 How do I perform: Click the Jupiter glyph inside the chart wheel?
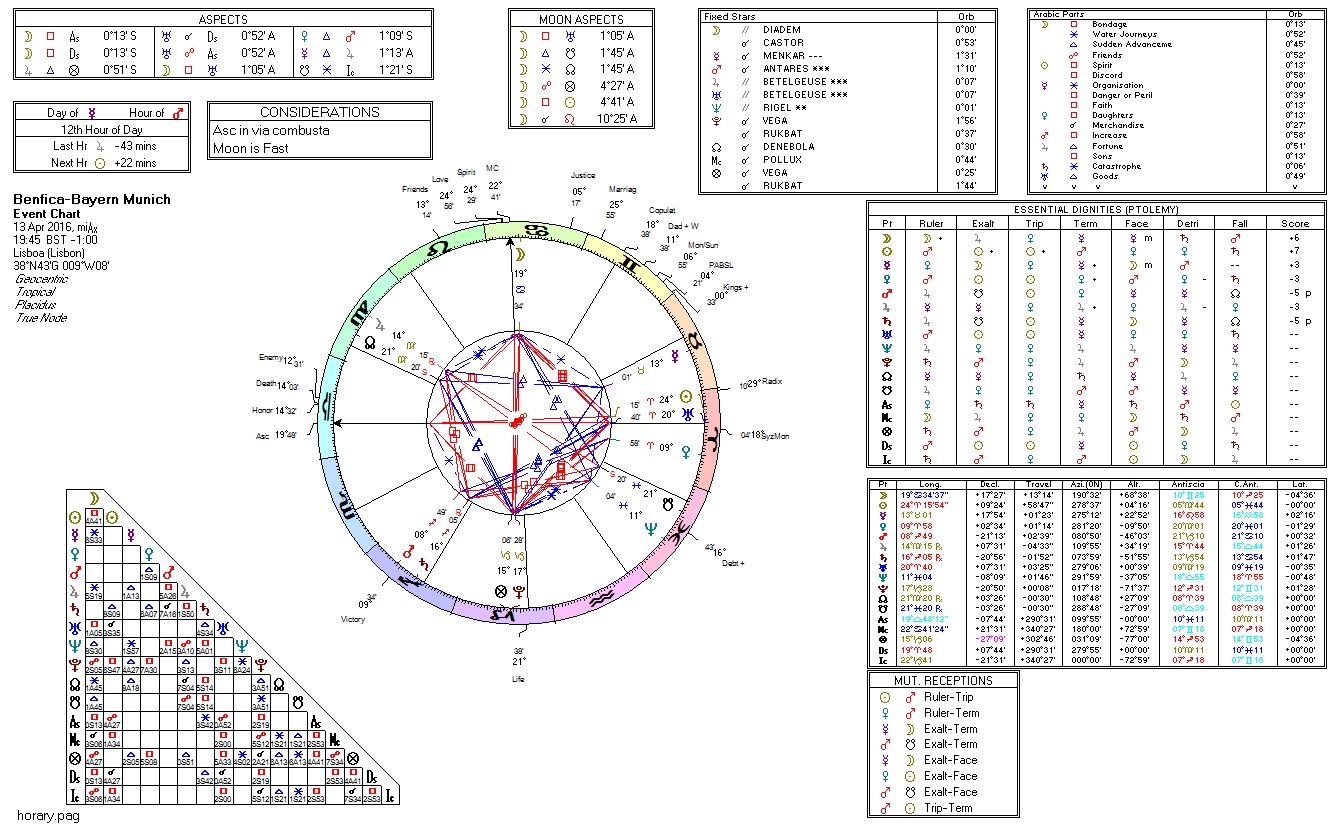[380, 324]
